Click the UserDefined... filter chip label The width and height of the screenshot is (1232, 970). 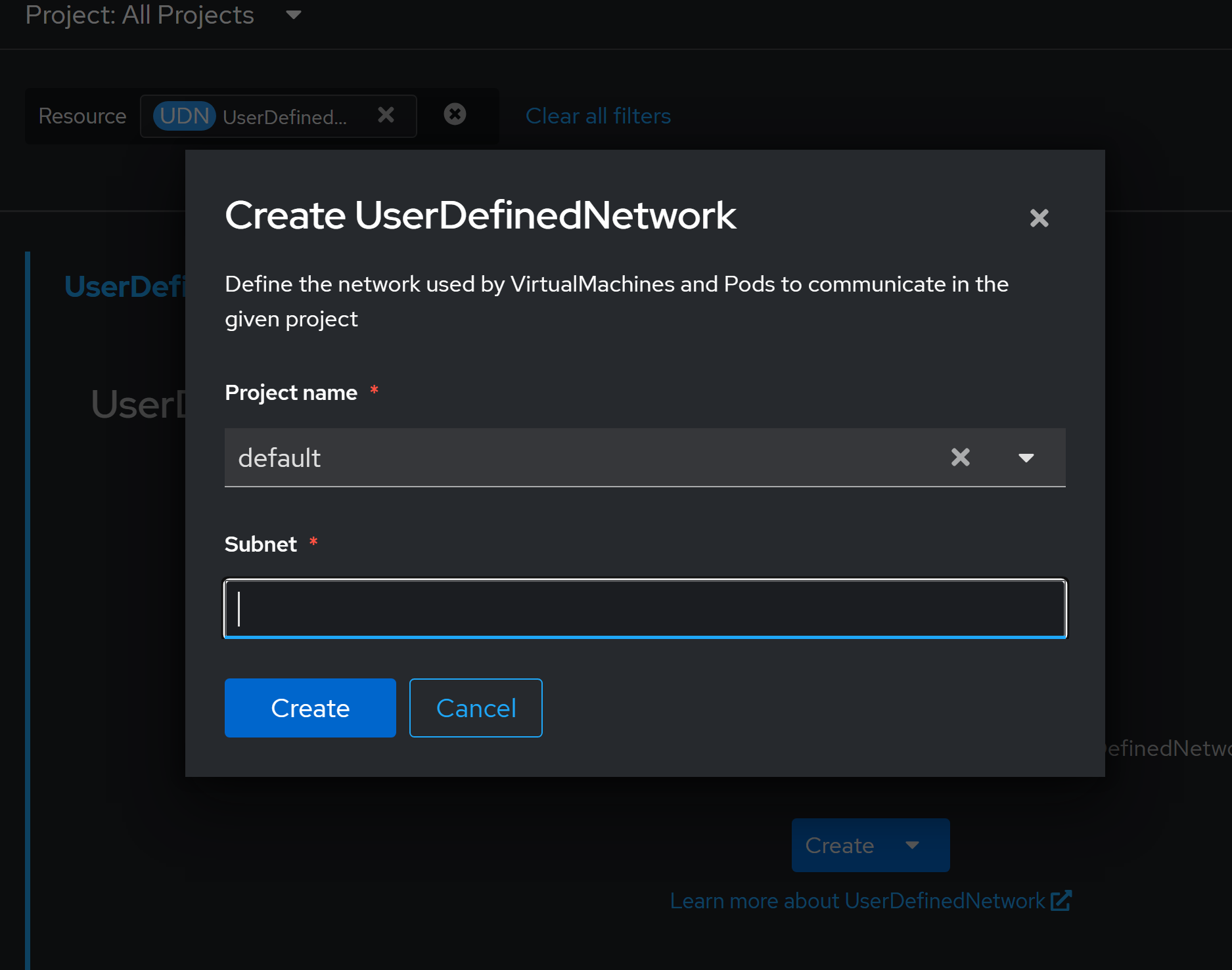click(285, 117)
